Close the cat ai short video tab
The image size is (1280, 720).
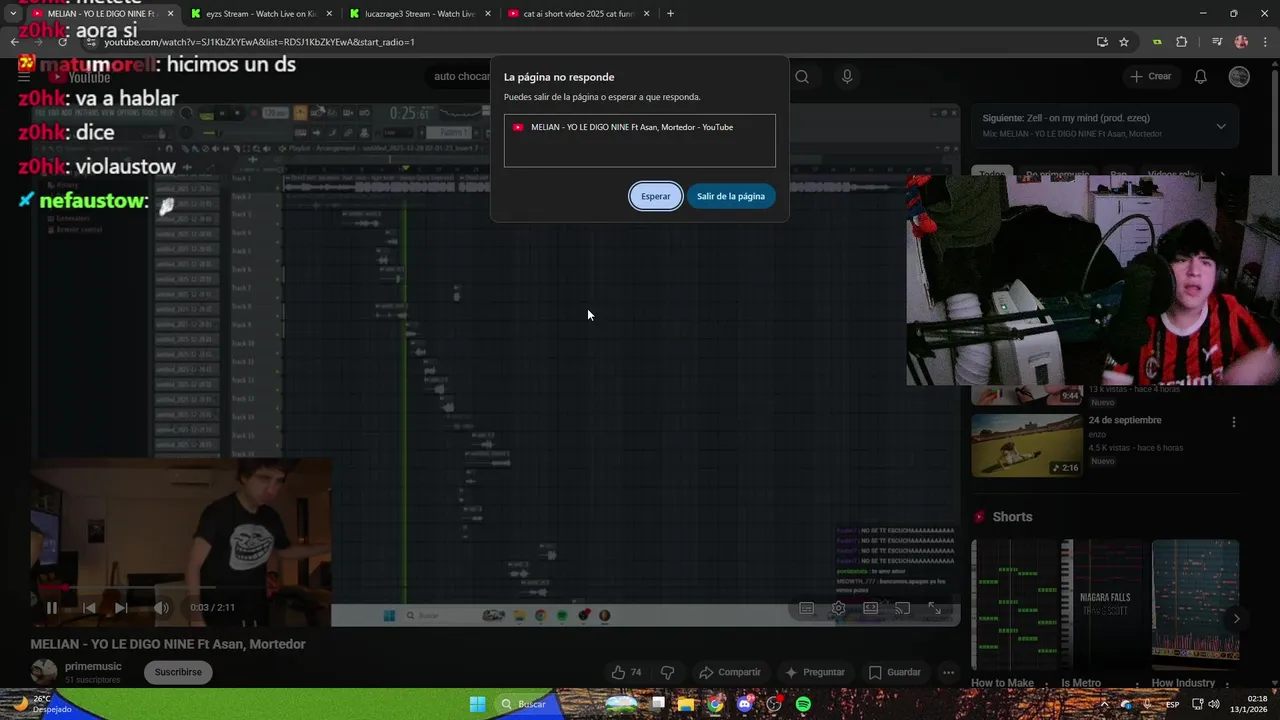click(646, 14)
